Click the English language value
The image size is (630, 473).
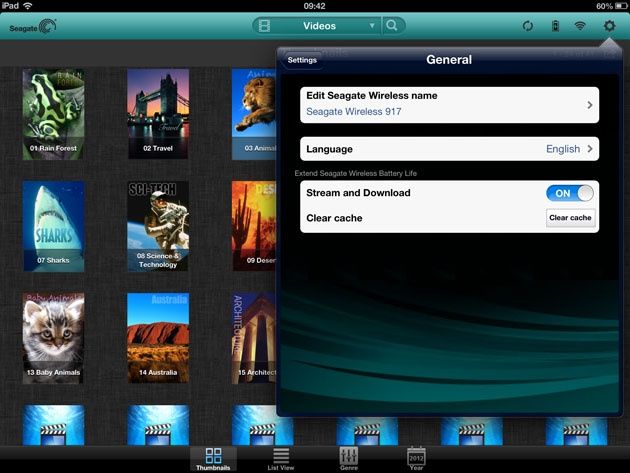click(x=562, y=149)
